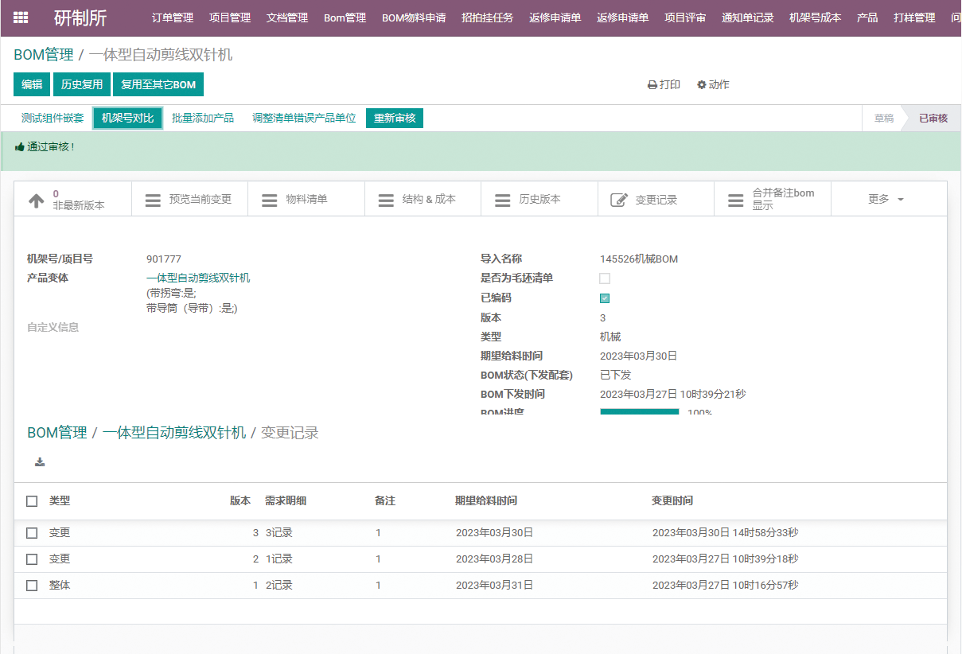
Task: Open the apps grid menu icon
Action: (x=21, y=18)
